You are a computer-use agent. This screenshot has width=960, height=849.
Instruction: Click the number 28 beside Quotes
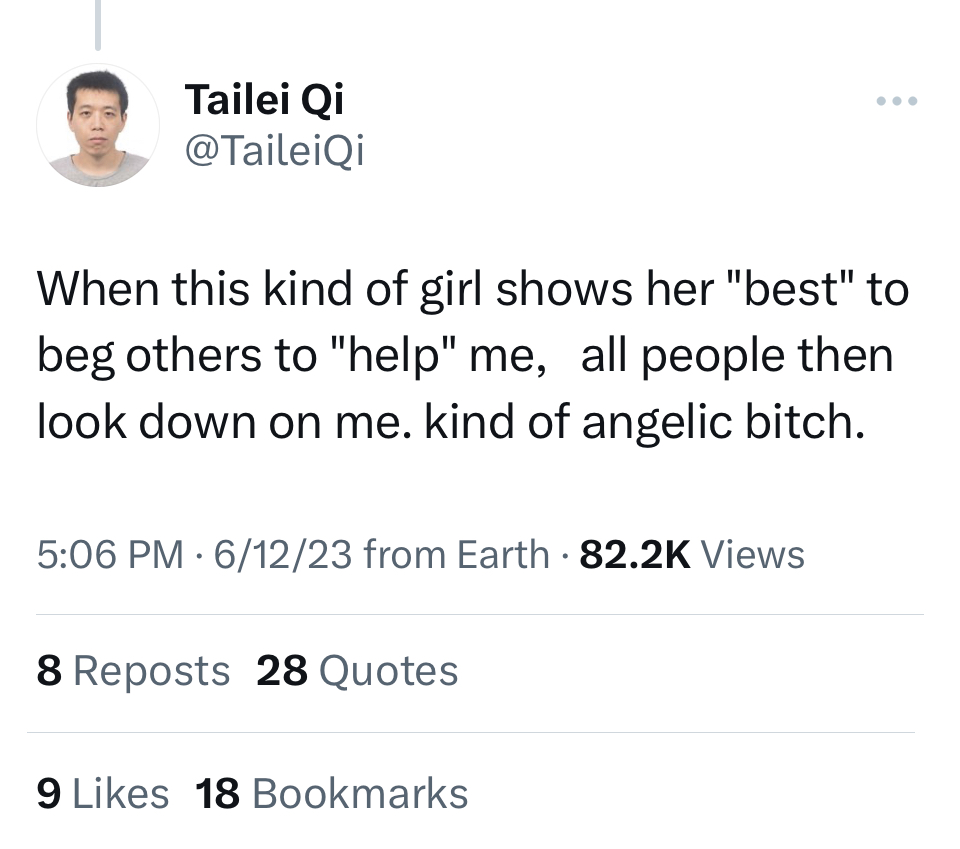tap(282, 670)
